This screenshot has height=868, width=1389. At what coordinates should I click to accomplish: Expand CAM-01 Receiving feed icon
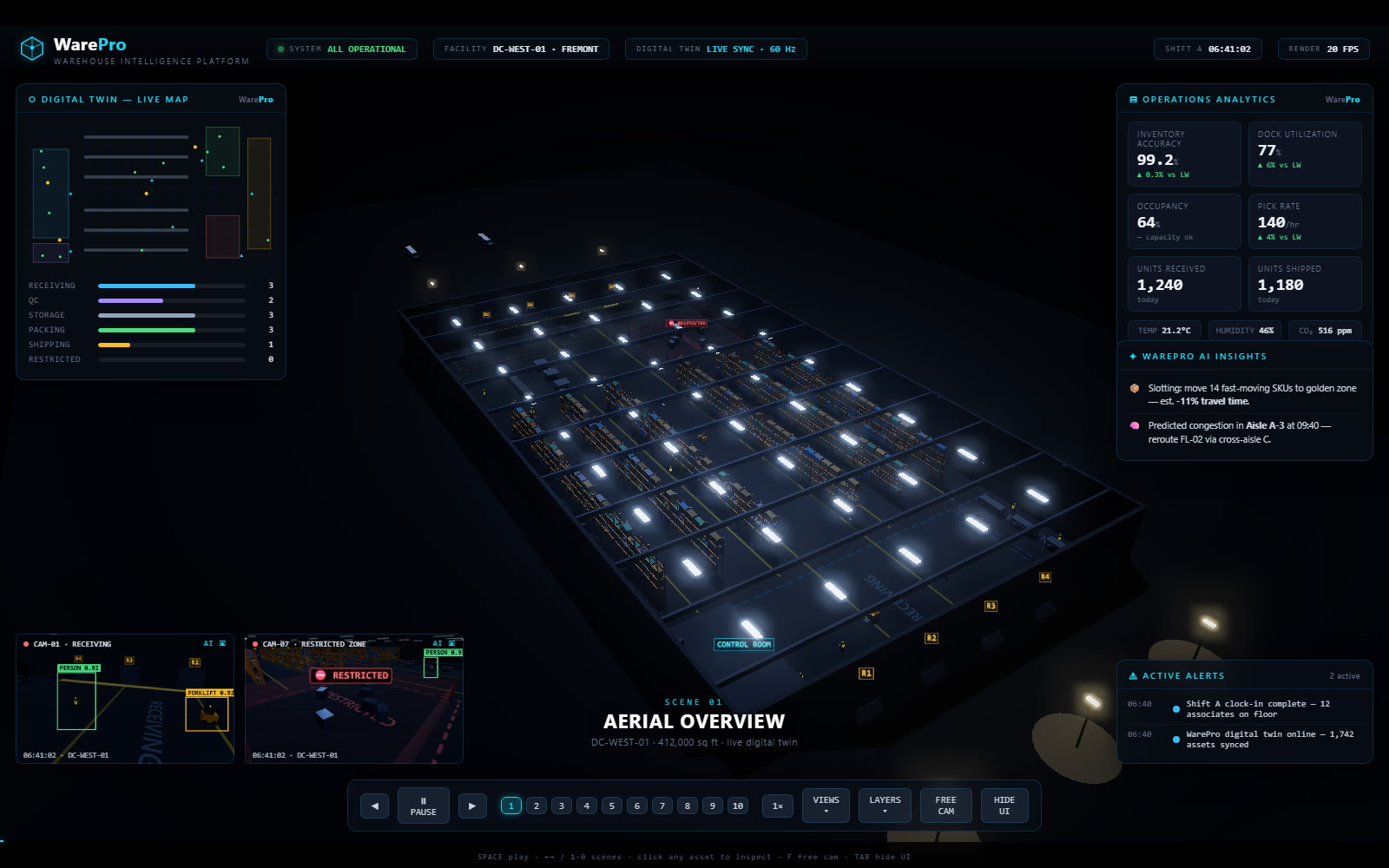(222, 644)
